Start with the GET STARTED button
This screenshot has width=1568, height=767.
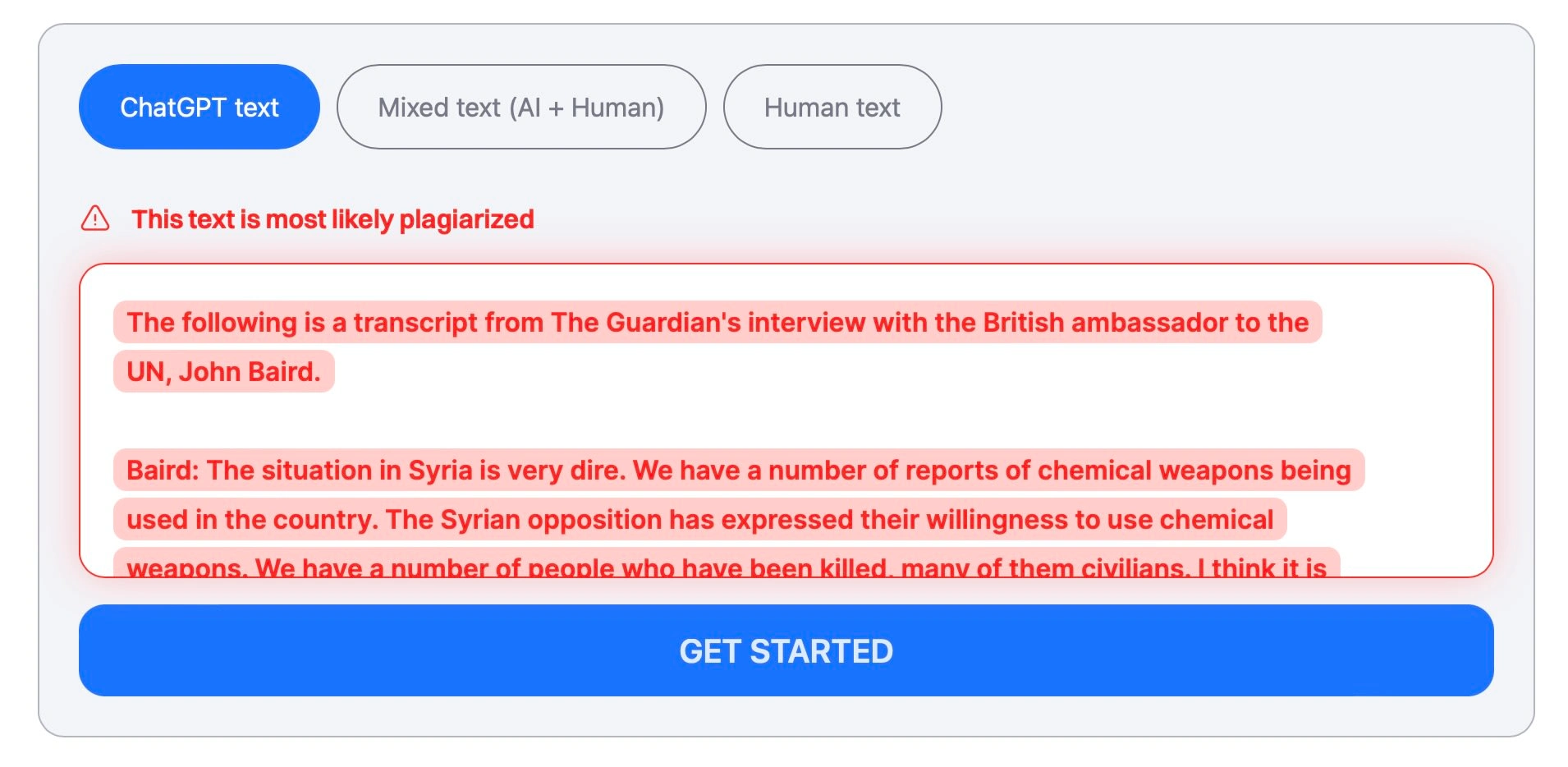tap(786, 650)
